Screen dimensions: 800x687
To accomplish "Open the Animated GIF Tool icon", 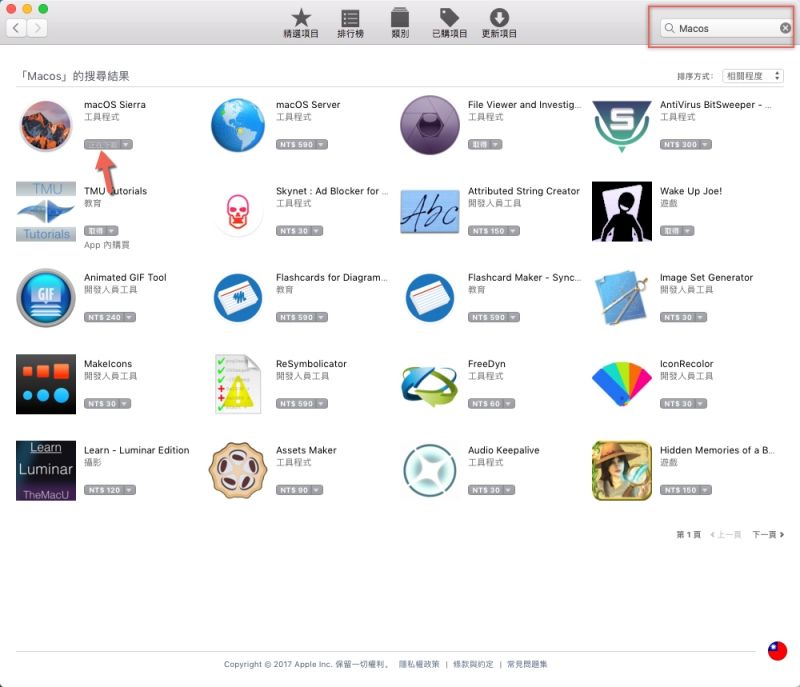I will click(46, 297).
